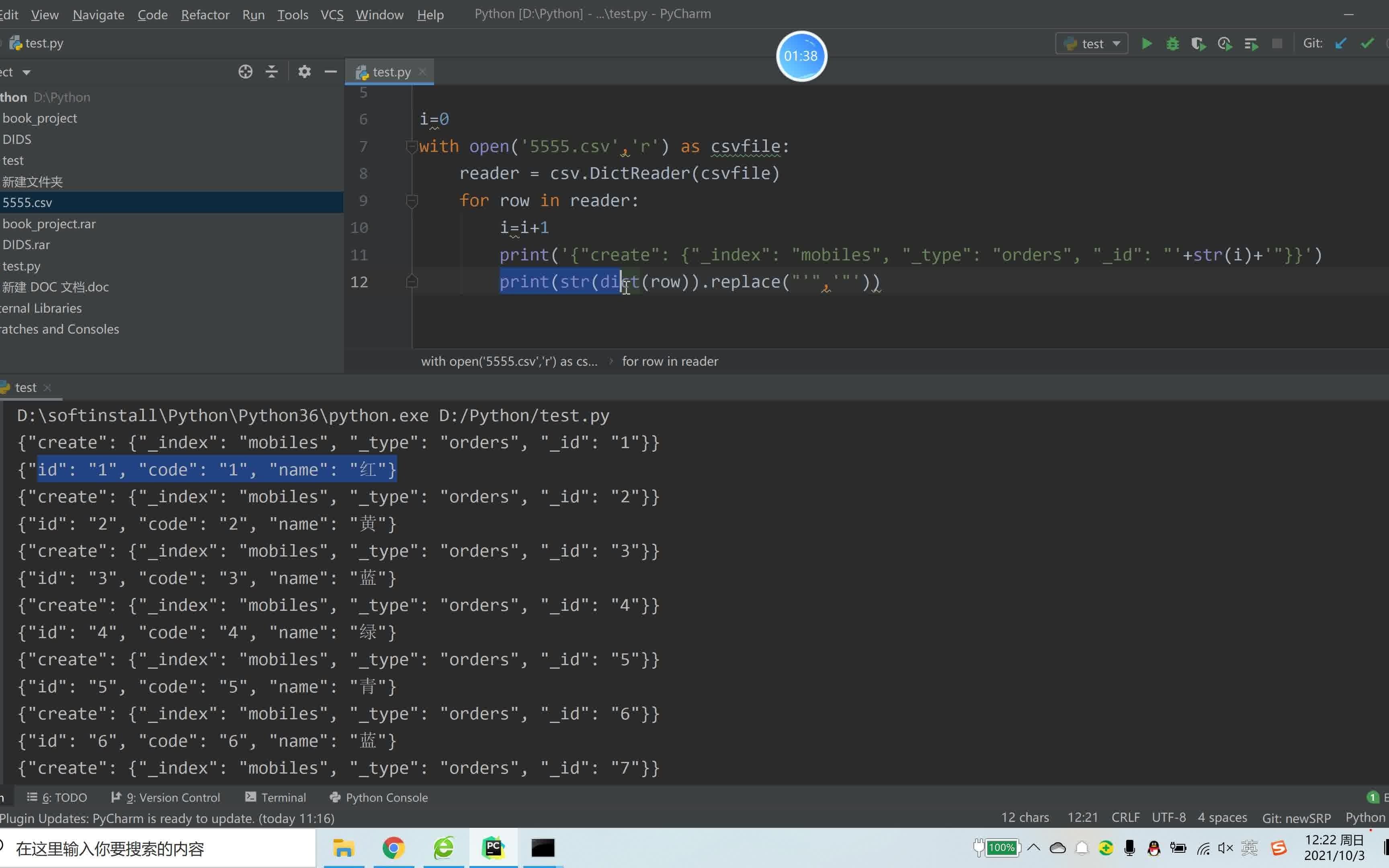Click the muted volume tray icon

pyautogui.click(x=1225, y=848)
